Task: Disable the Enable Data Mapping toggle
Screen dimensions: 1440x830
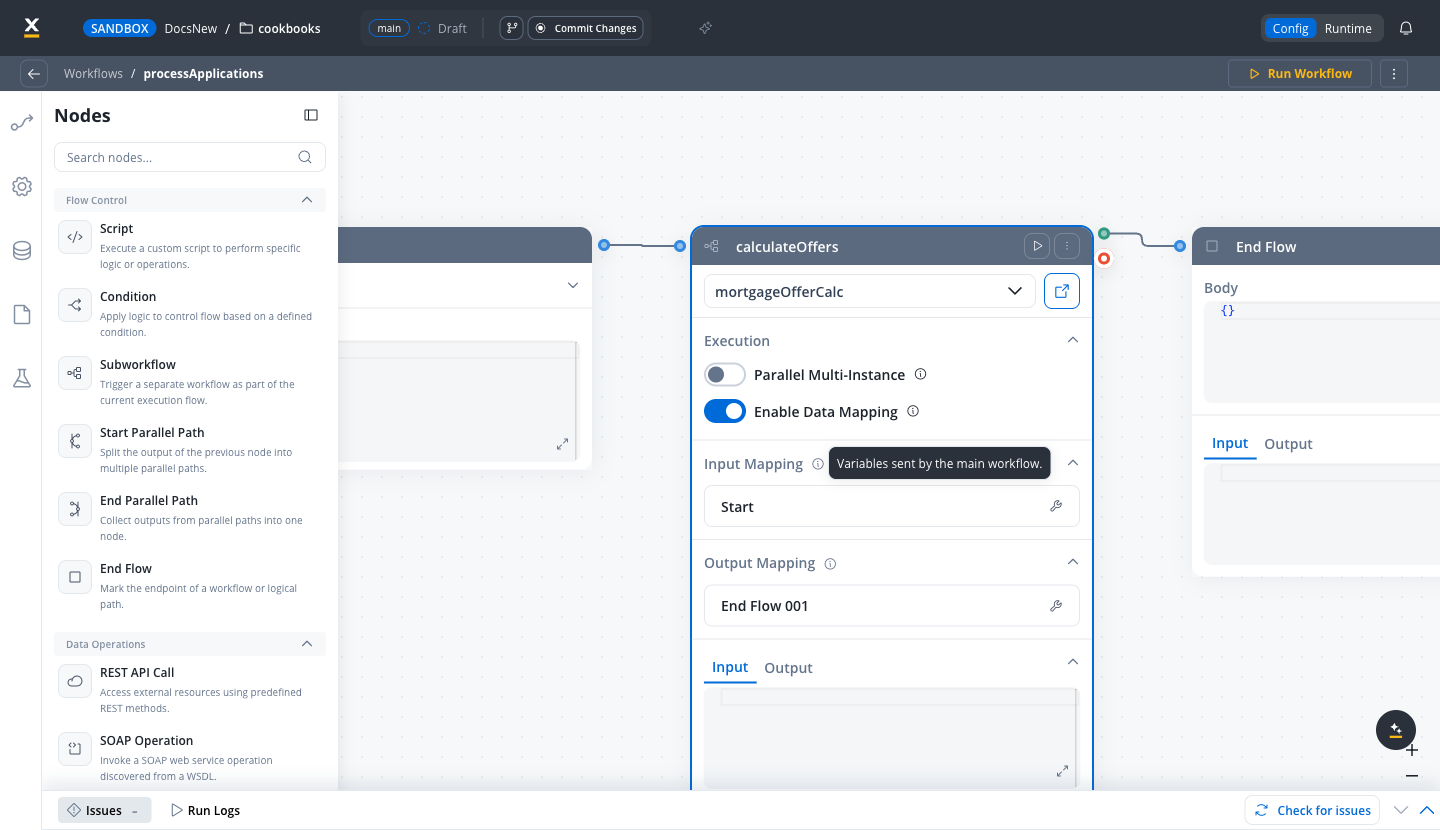Action: [x=725, y=412]
